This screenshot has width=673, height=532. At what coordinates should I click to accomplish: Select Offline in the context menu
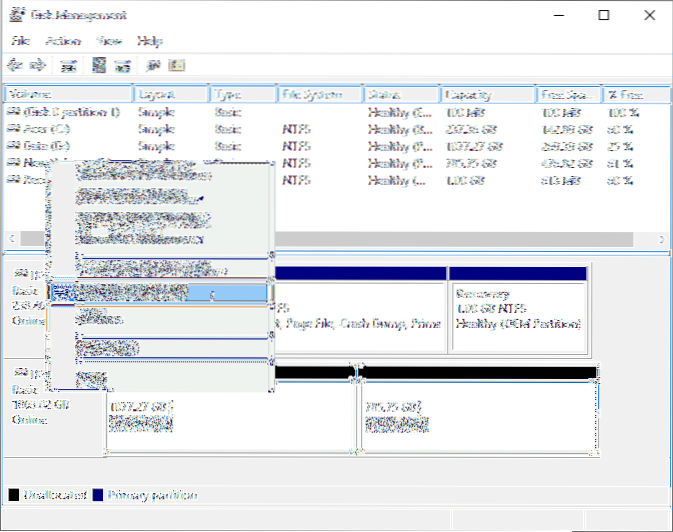pos(100,320)
